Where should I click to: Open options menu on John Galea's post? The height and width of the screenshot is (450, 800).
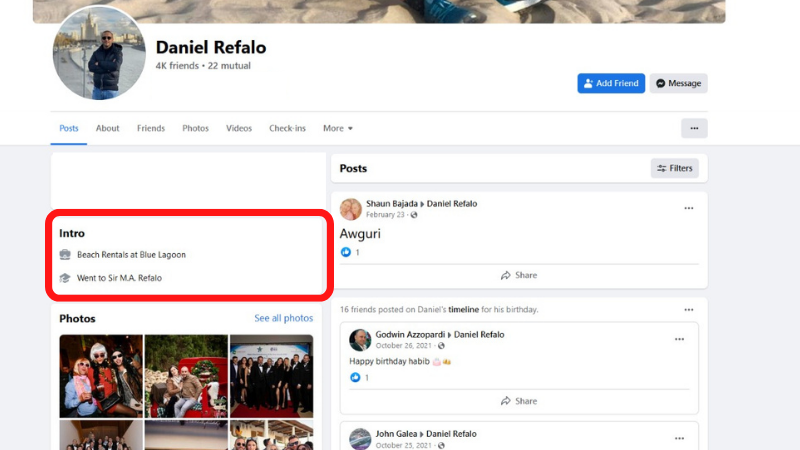679,437
